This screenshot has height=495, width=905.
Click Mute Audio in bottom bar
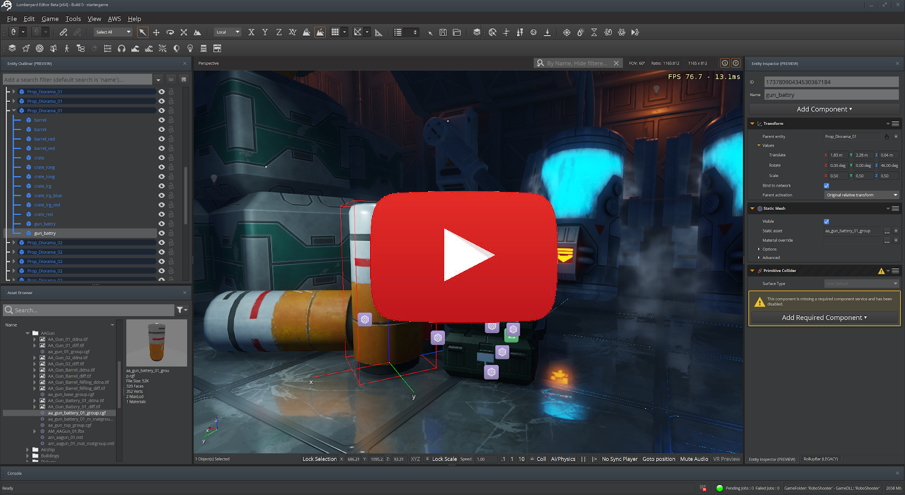[x=694, y=459]
